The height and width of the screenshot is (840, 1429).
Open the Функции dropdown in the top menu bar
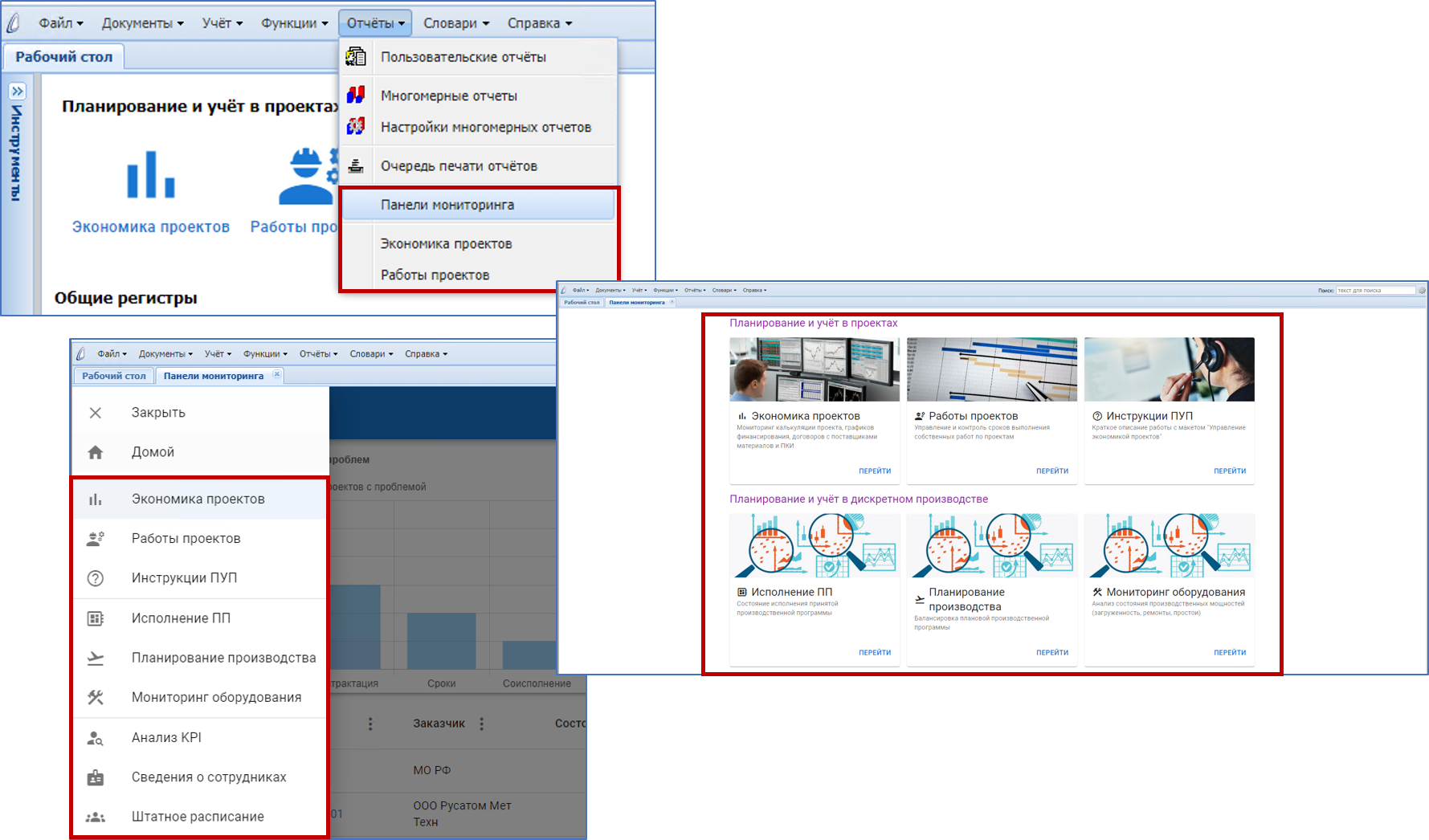click(x=294, y=23)
